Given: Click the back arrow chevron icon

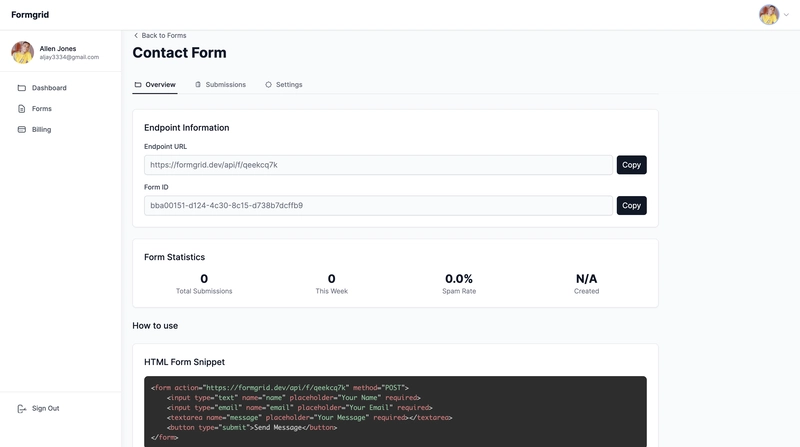Looking at the screenshot, I should point(136,36).
